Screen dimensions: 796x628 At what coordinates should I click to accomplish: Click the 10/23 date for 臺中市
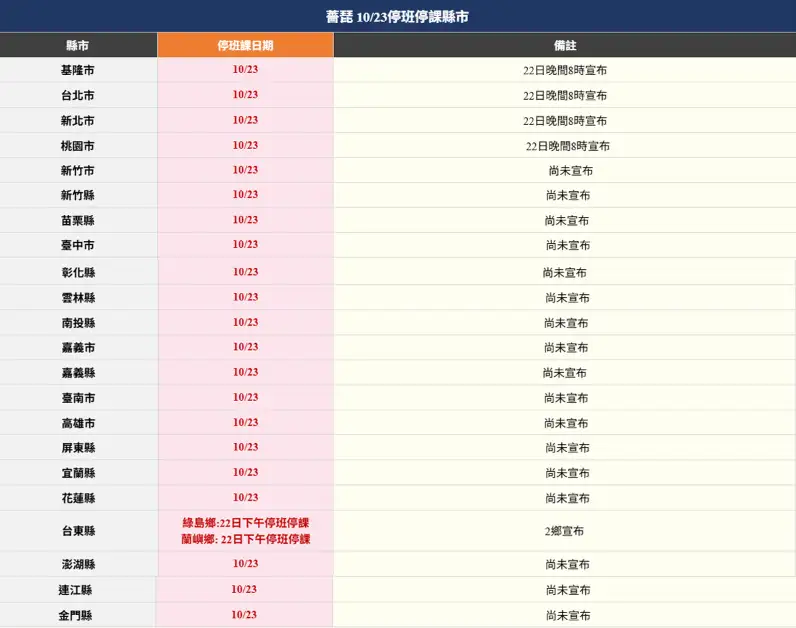coord(245,244)
